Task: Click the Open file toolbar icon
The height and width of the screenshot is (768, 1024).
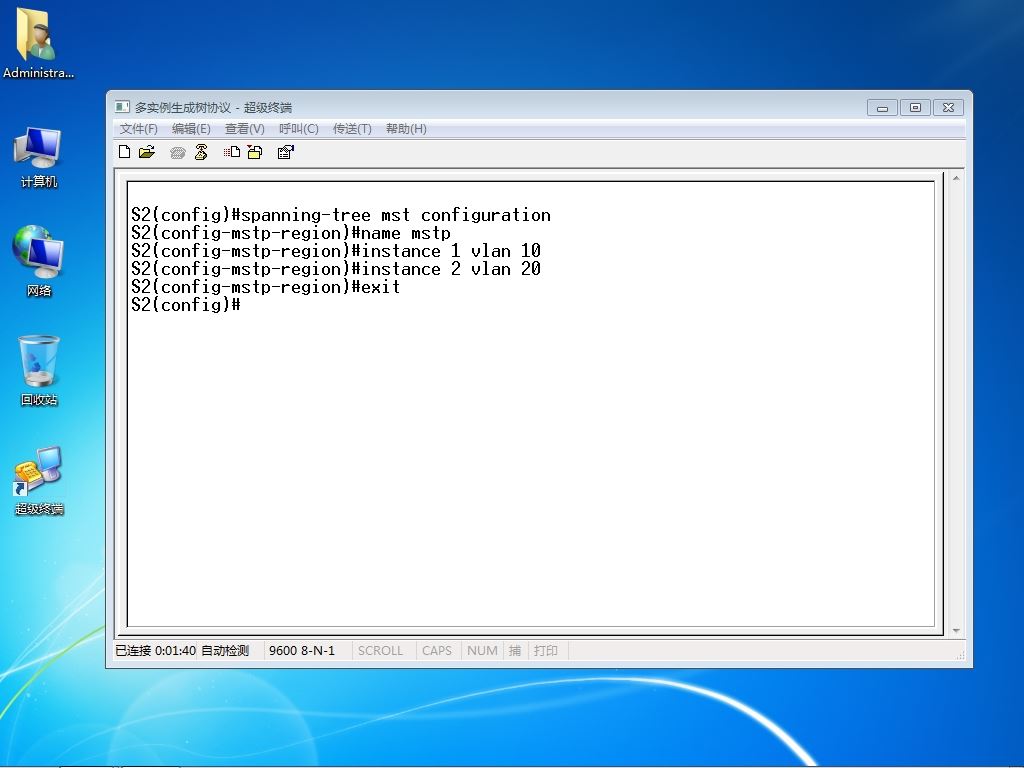Action: (x=147, y=152)
